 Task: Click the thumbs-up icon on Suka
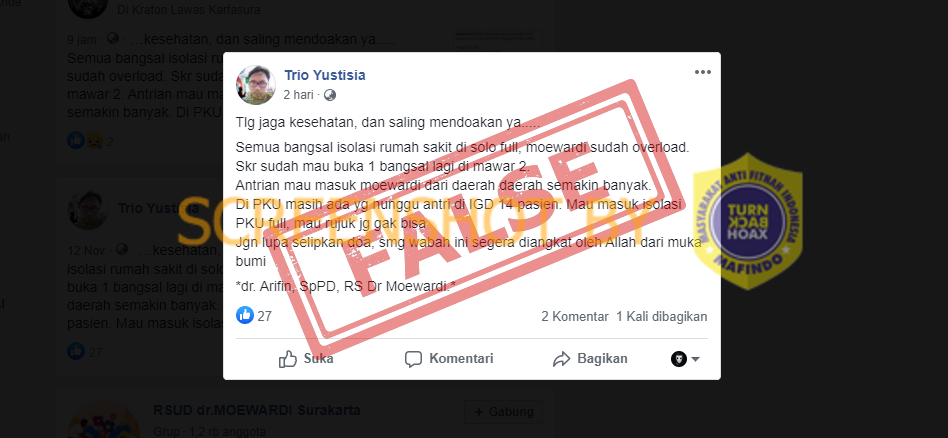pyautogui.click(x=288, y=359)
